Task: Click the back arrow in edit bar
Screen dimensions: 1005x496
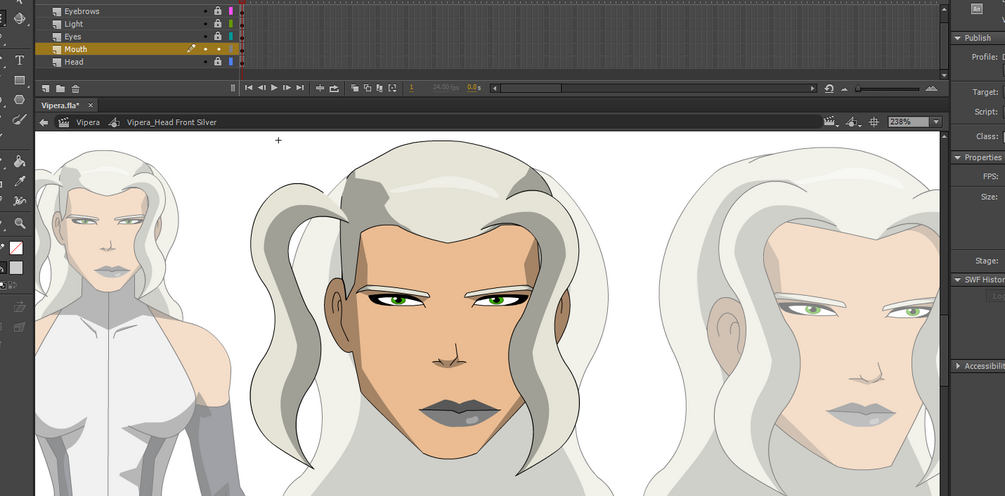Action: [44, 122]
